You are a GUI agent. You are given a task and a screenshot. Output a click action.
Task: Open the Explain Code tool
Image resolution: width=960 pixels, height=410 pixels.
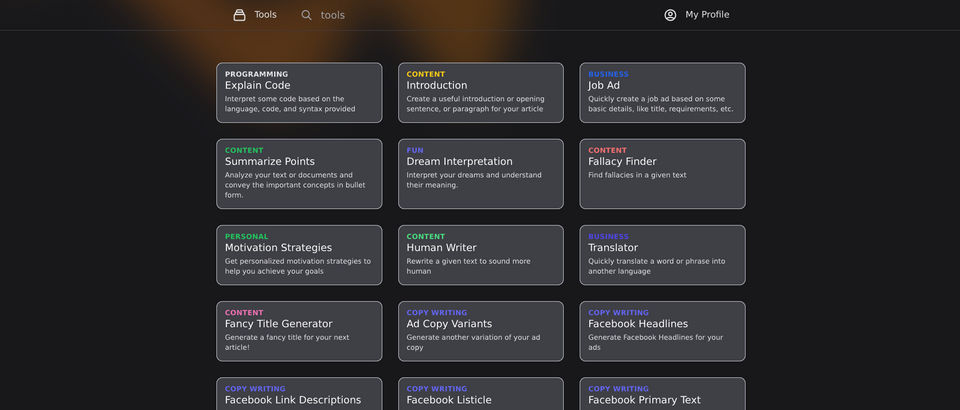coord(299,93)
